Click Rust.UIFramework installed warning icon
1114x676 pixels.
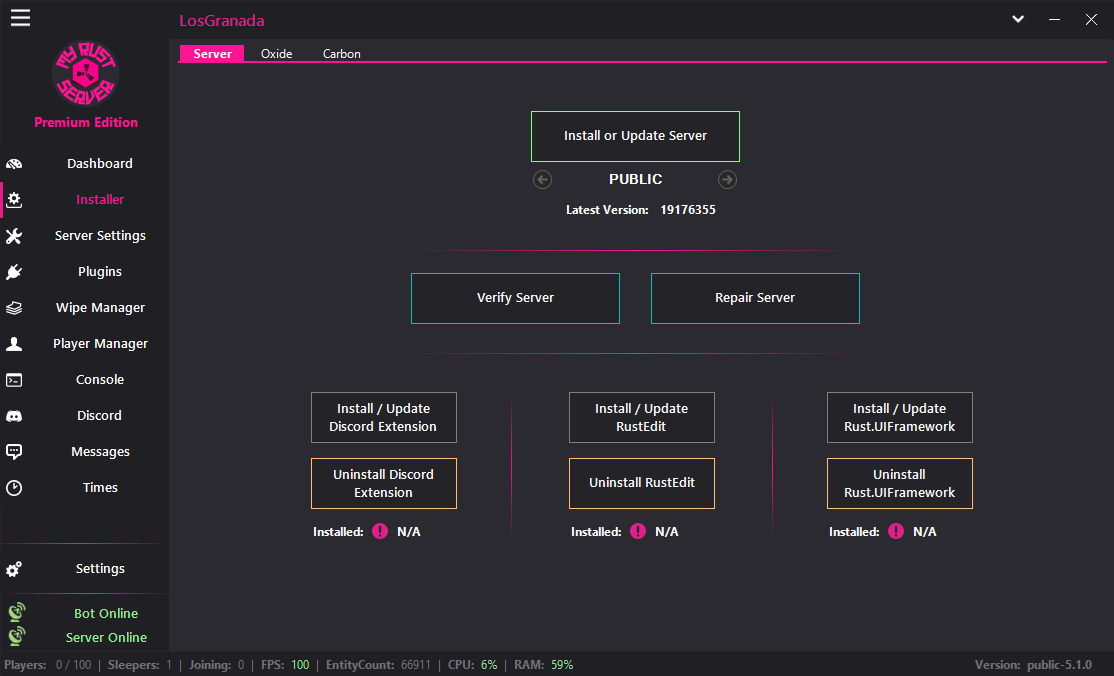[x=896, y=531]
